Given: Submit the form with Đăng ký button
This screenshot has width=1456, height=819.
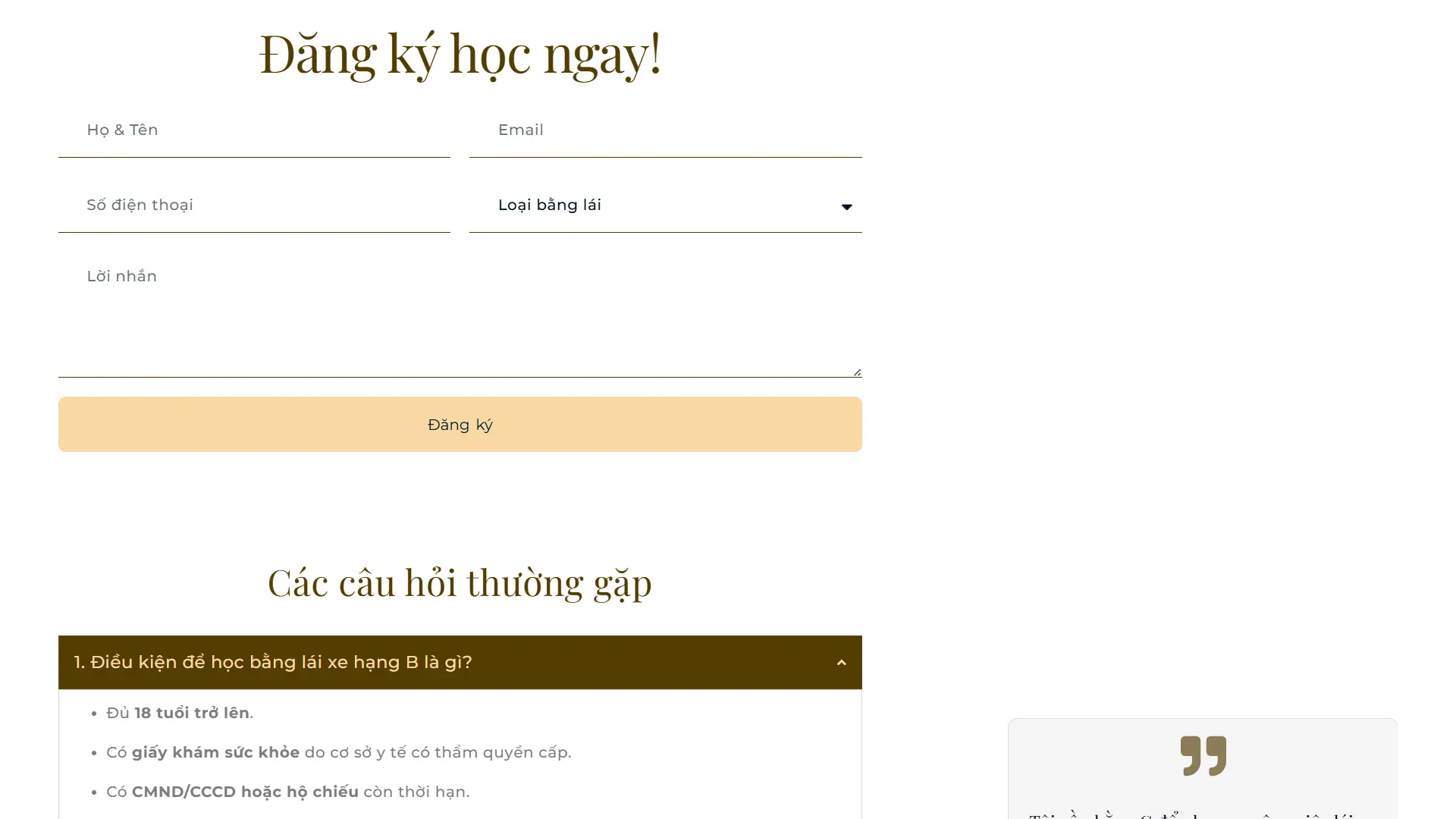Looking at the screenshot, I should [460, 424].
